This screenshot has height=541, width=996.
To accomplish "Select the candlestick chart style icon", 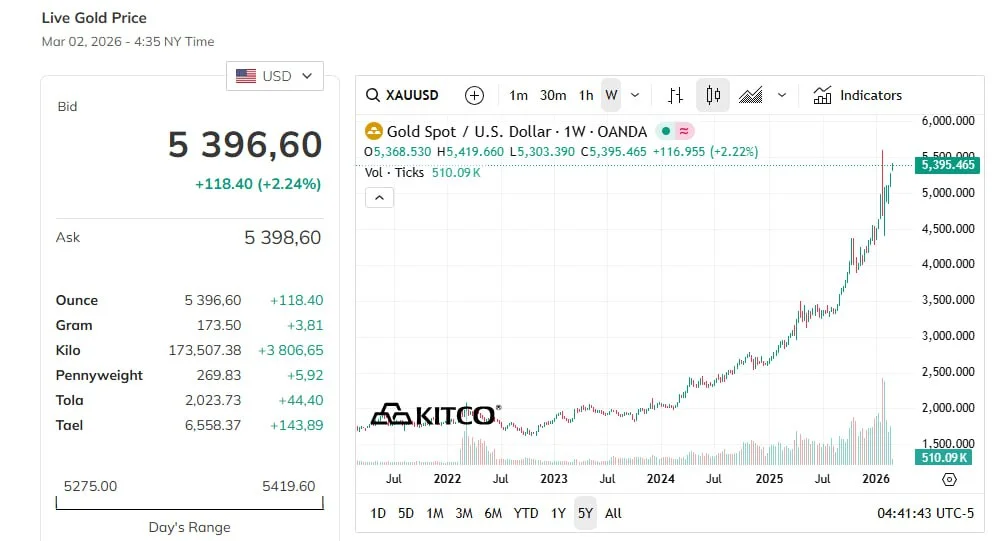I will [x=713, y=96].
